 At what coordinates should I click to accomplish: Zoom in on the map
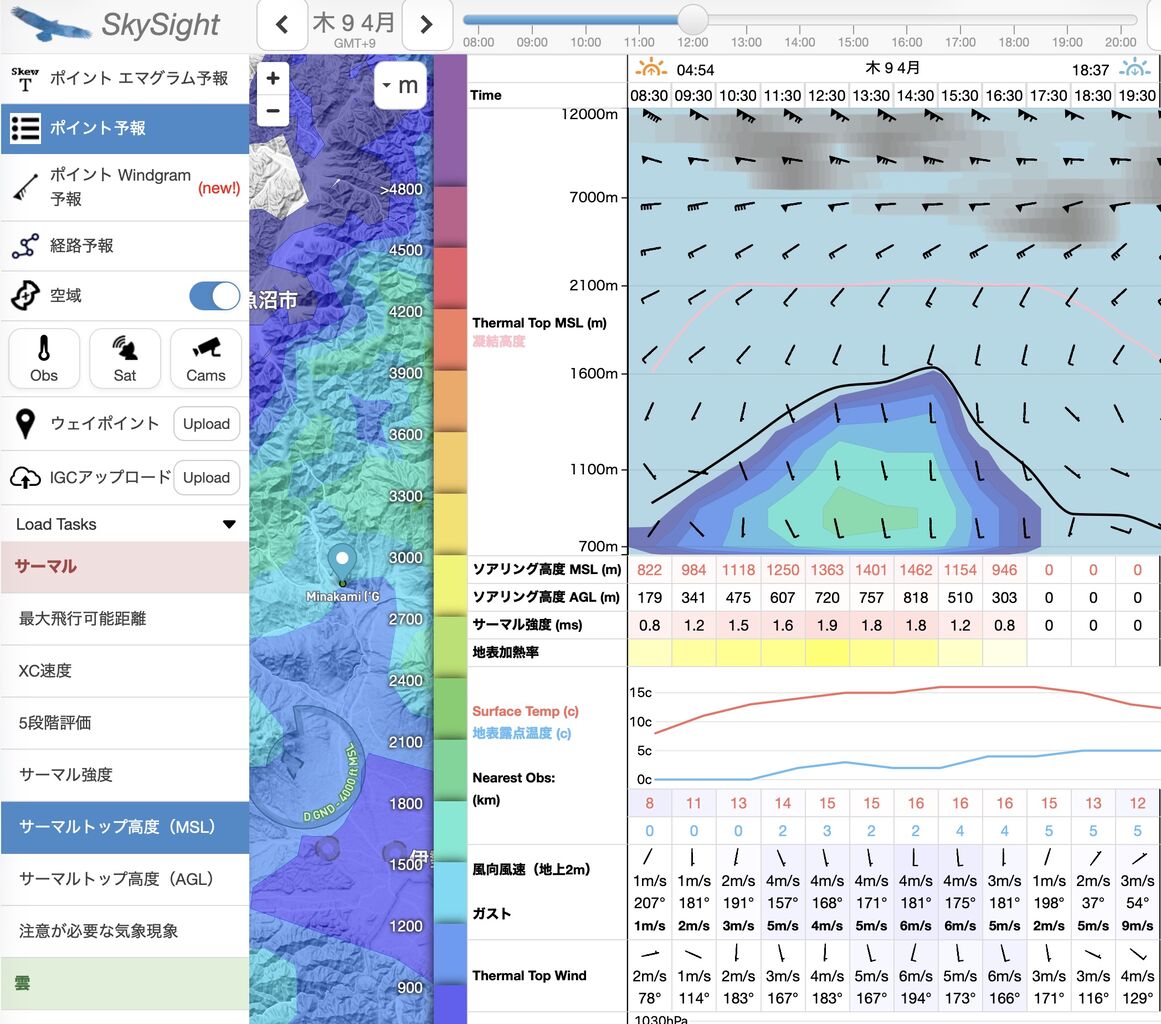coord(273,78)
